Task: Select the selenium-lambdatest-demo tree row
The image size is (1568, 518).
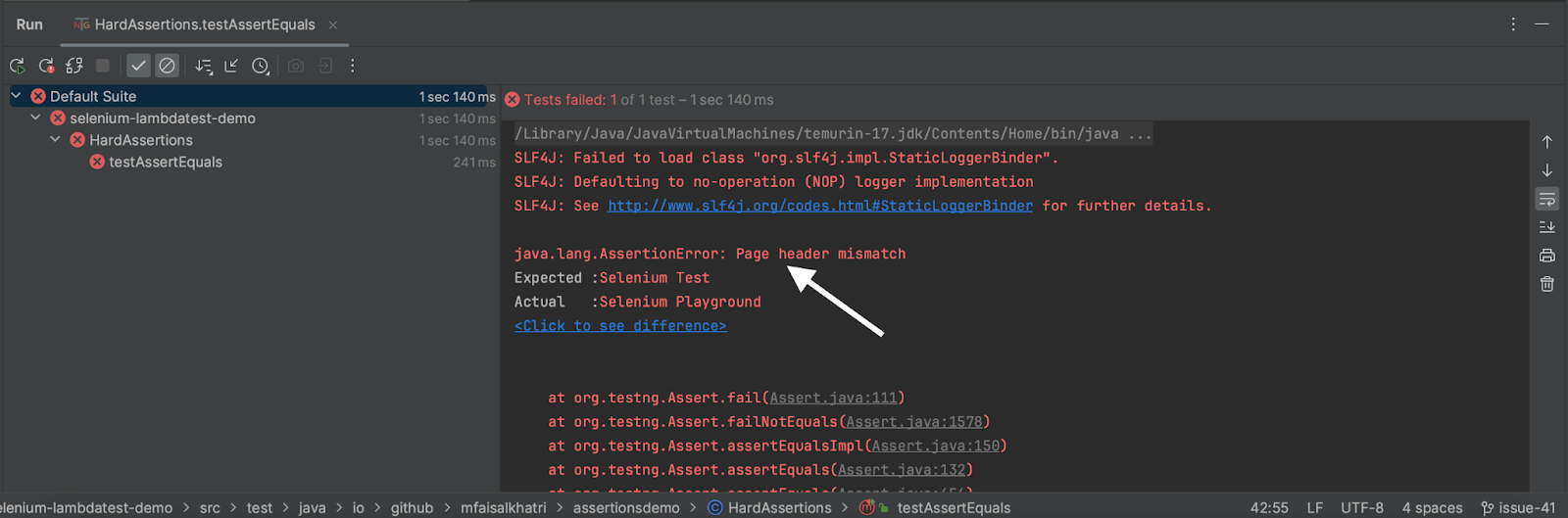Action: click(x=250, y=118)
